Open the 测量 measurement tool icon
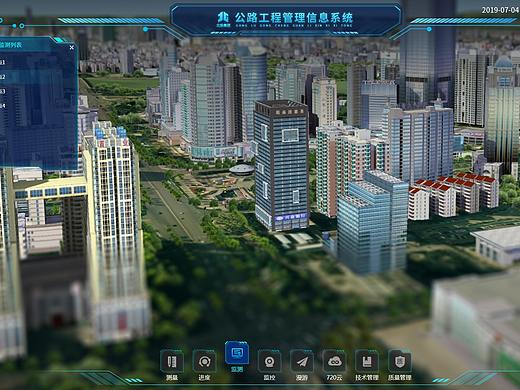 (x=172, y=362)
